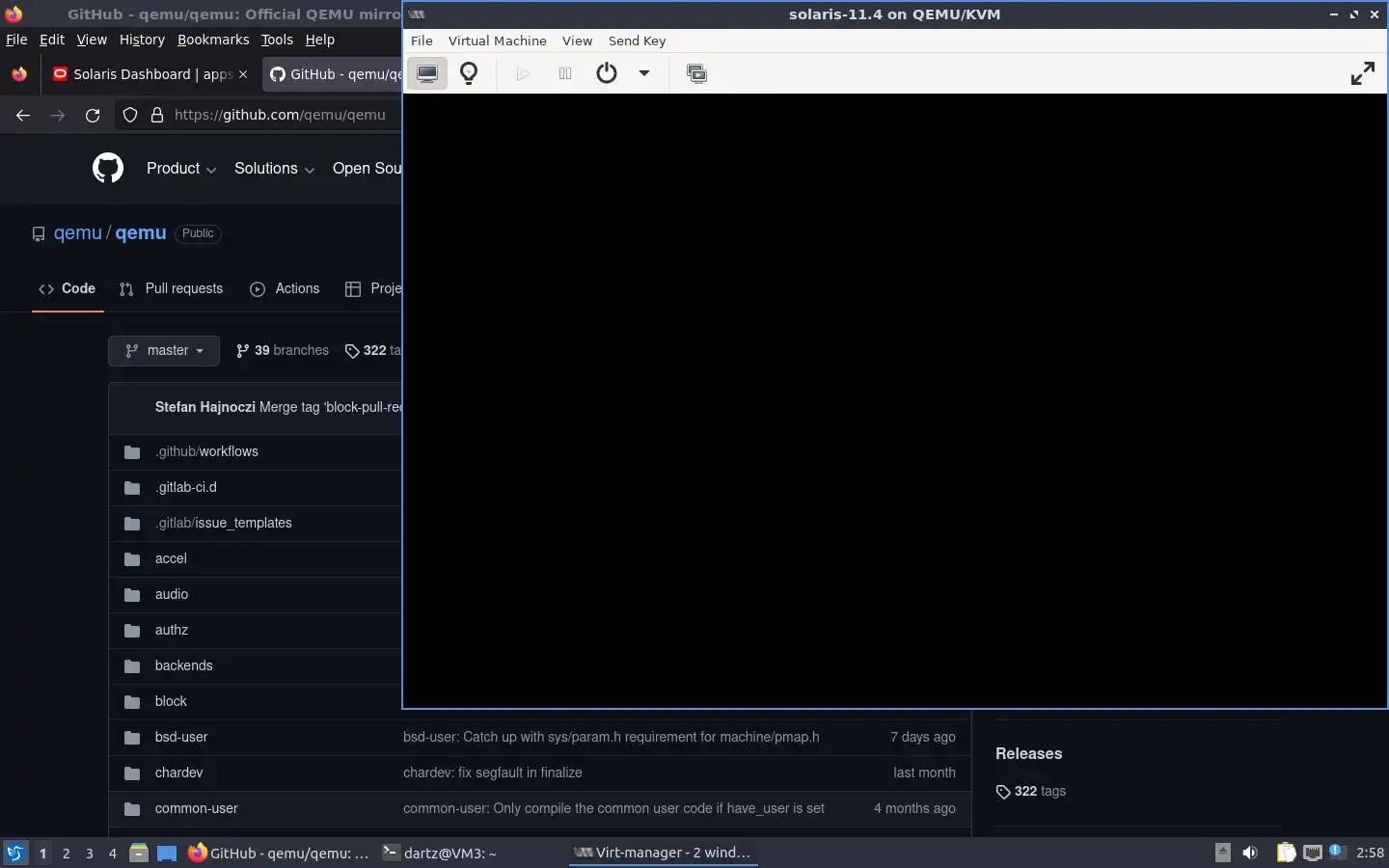Open the Firefox File menu
The image size is (1389, 868).
(x=16, y=40)
